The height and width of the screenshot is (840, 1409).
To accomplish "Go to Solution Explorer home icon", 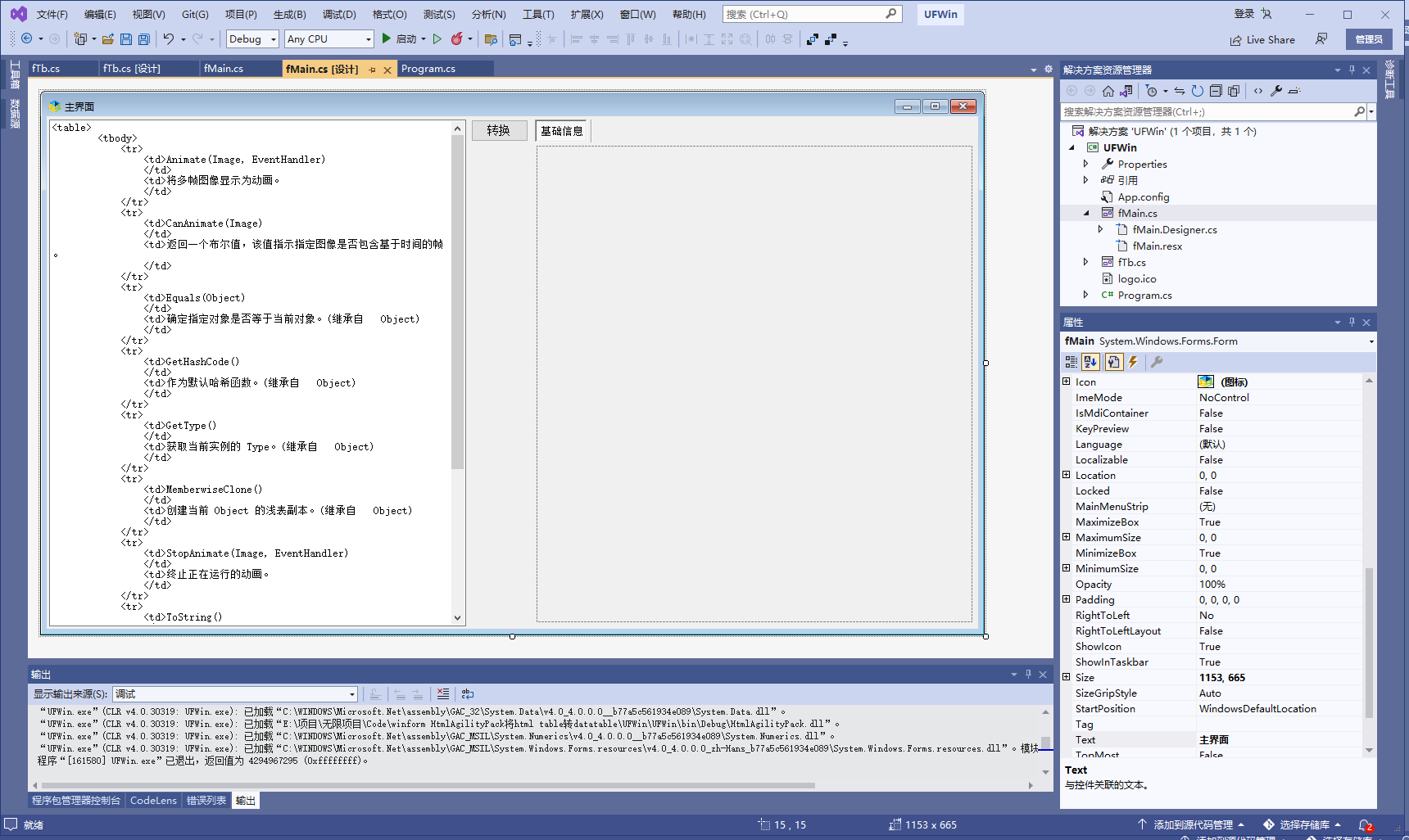I will [1108, 91].
